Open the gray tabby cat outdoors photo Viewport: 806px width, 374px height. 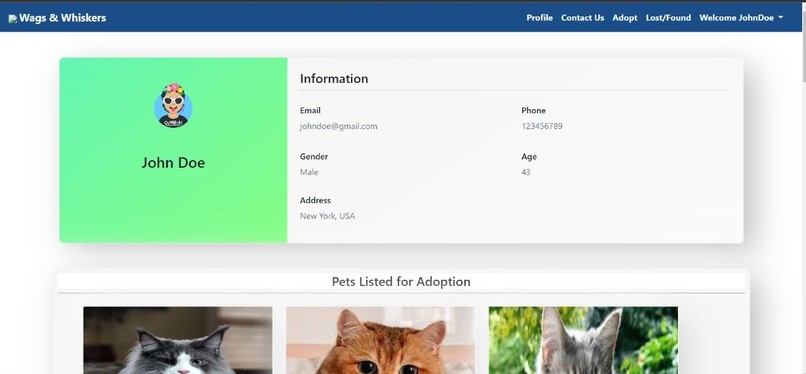click(583, 340)
